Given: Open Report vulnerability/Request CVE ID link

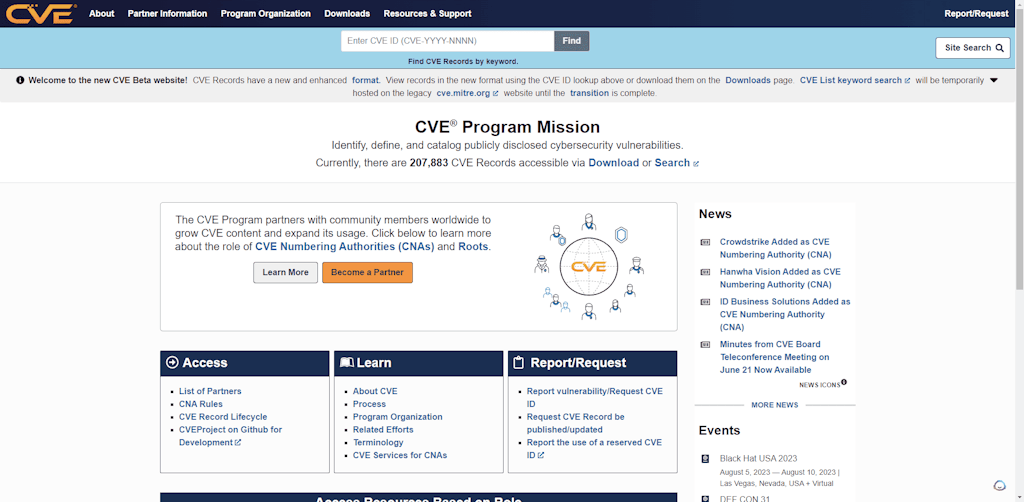Looking at the screenshot, I should coord(595,398).
